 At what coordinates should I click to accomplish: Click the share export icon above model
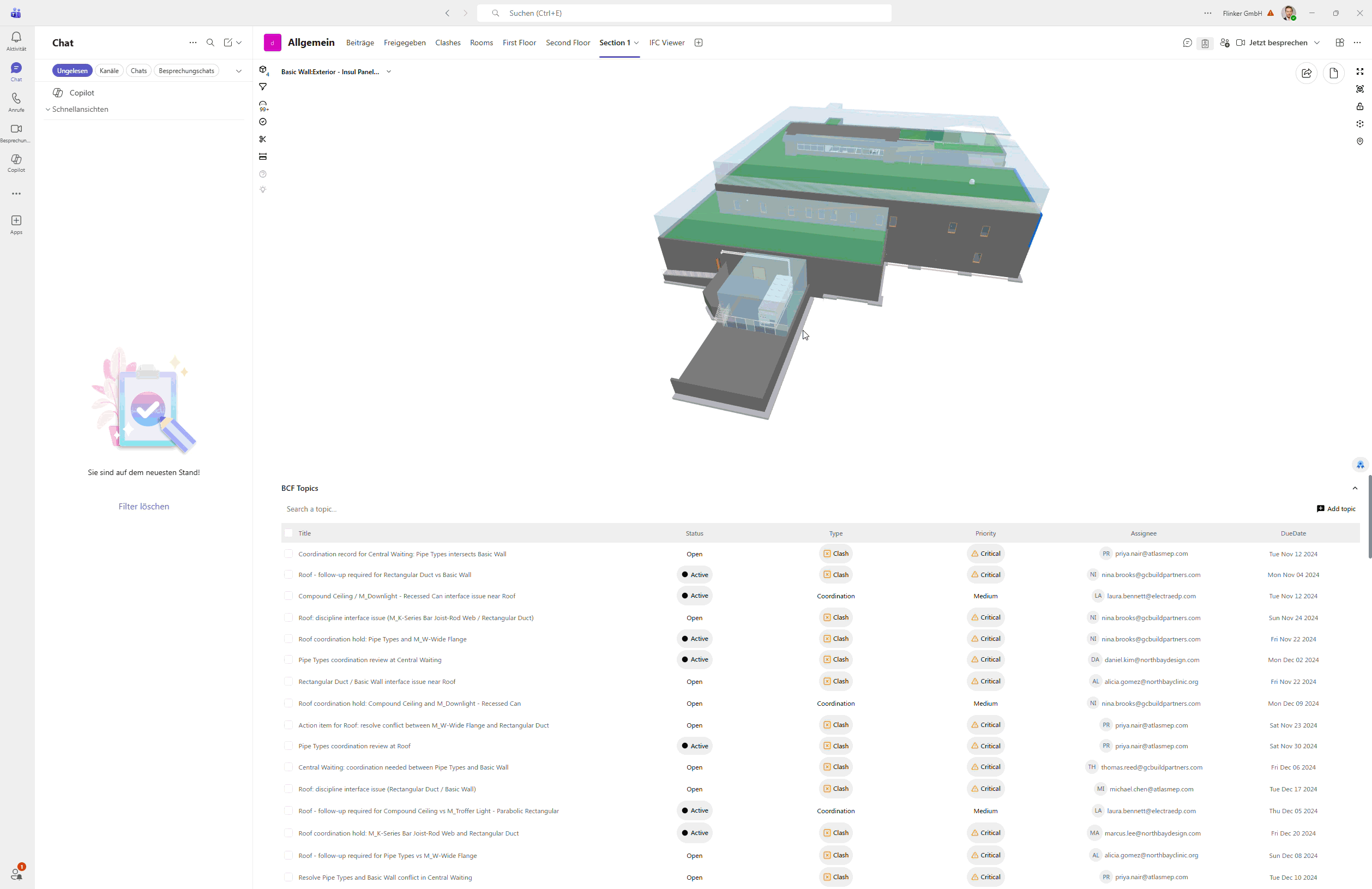coord(1306,73)
